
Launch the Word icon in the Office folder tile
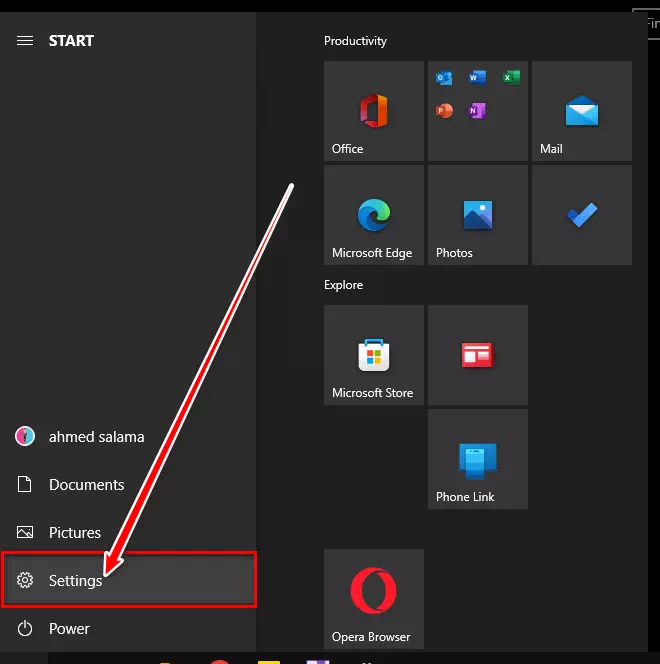pyautogui.click(x=477, y=77)
